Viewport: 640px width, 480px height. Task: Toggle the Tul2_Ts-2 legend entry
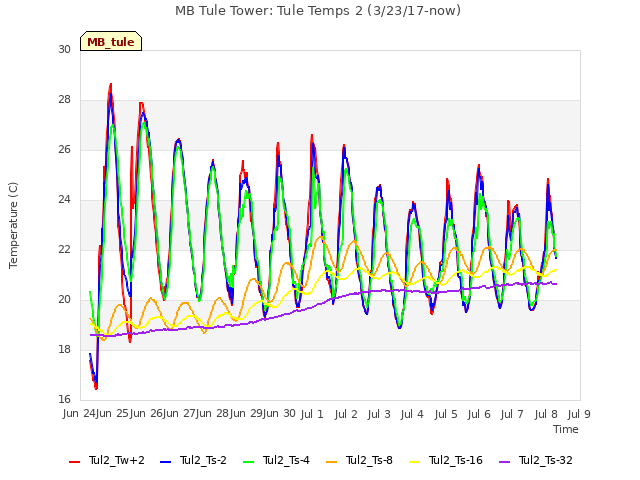193,460
